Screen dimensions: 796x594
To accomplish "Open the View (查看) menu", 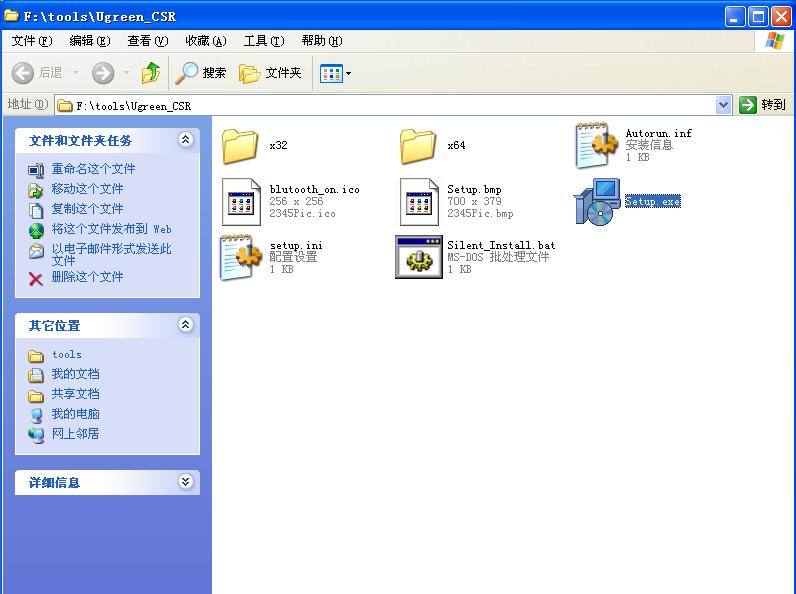I will click(148, 41).
